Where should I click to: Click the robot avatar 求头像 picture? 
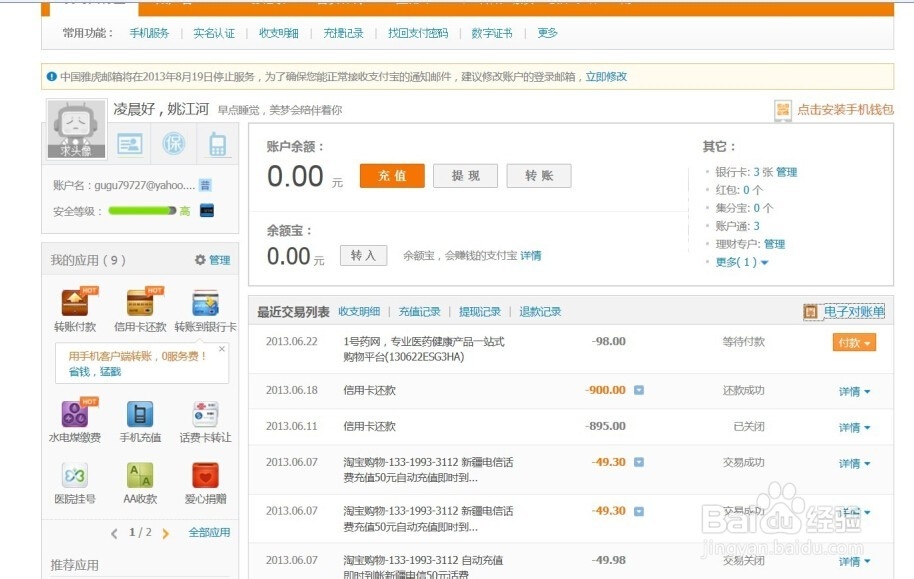[x=76, y=129]
